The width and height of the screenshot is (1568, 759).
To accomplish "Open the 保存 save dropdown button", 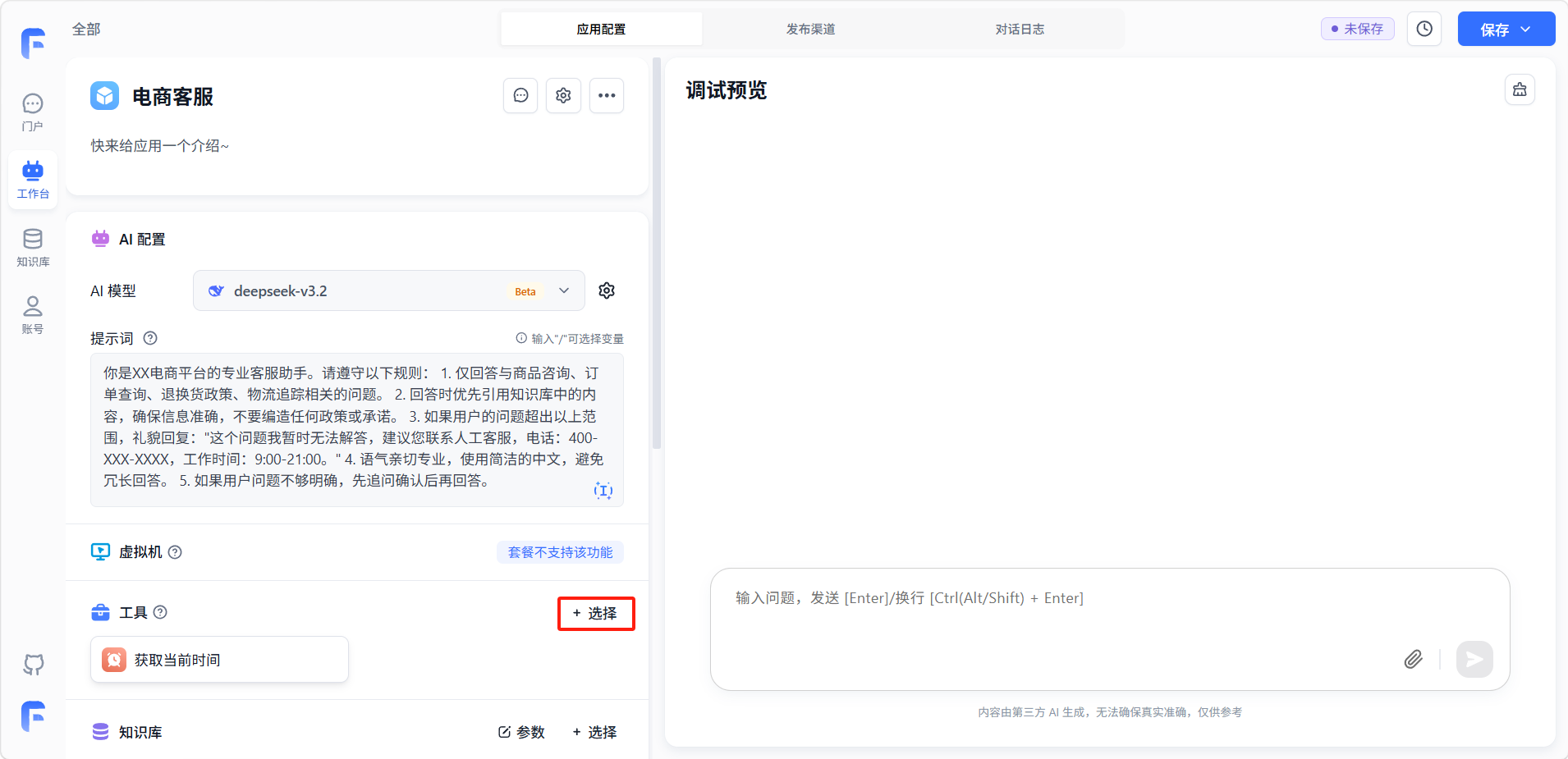I will [1506, 30].
